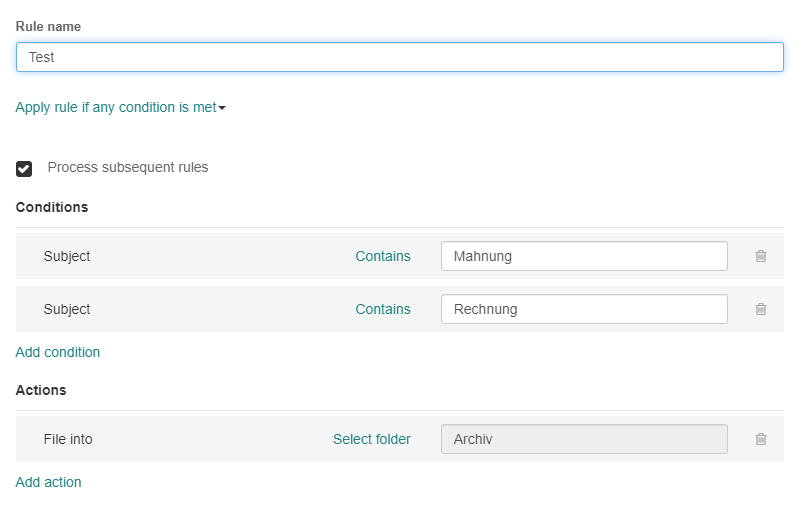Click Add action link
This screenshot has height=520, width=800.
[x=49, y=482]
